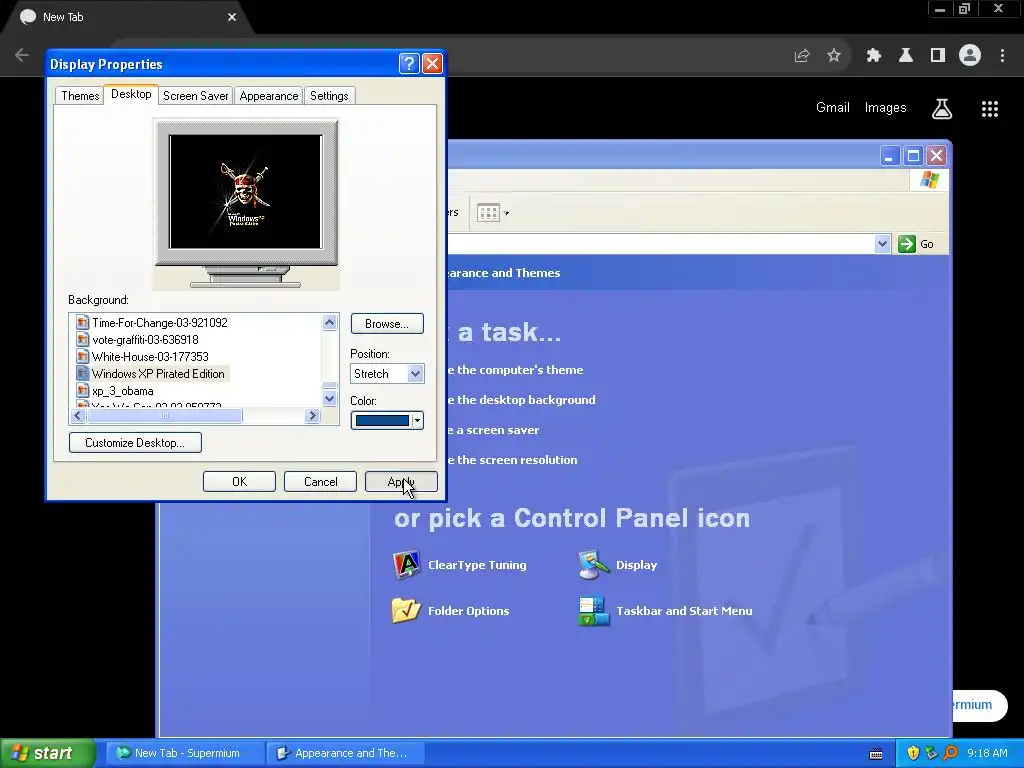
Task: Click the Views icon in Control Panel toolbar
Action: coord(488,212)
